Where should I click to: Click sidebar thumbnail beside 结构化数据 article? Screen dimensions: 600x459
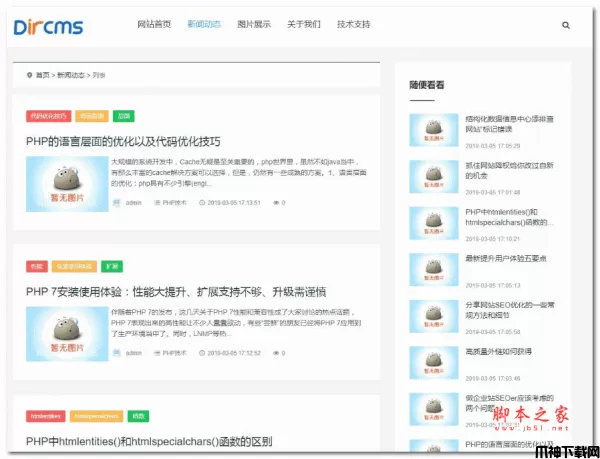(x=434, y=130)
